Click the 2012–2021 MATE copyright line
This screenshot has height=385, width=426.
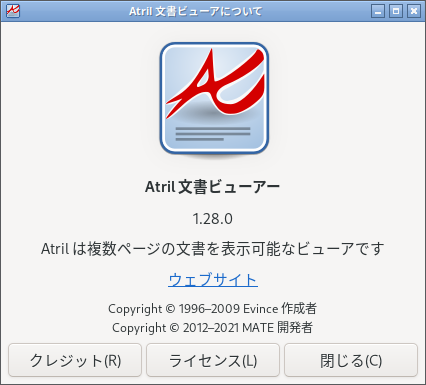(213, 328)
